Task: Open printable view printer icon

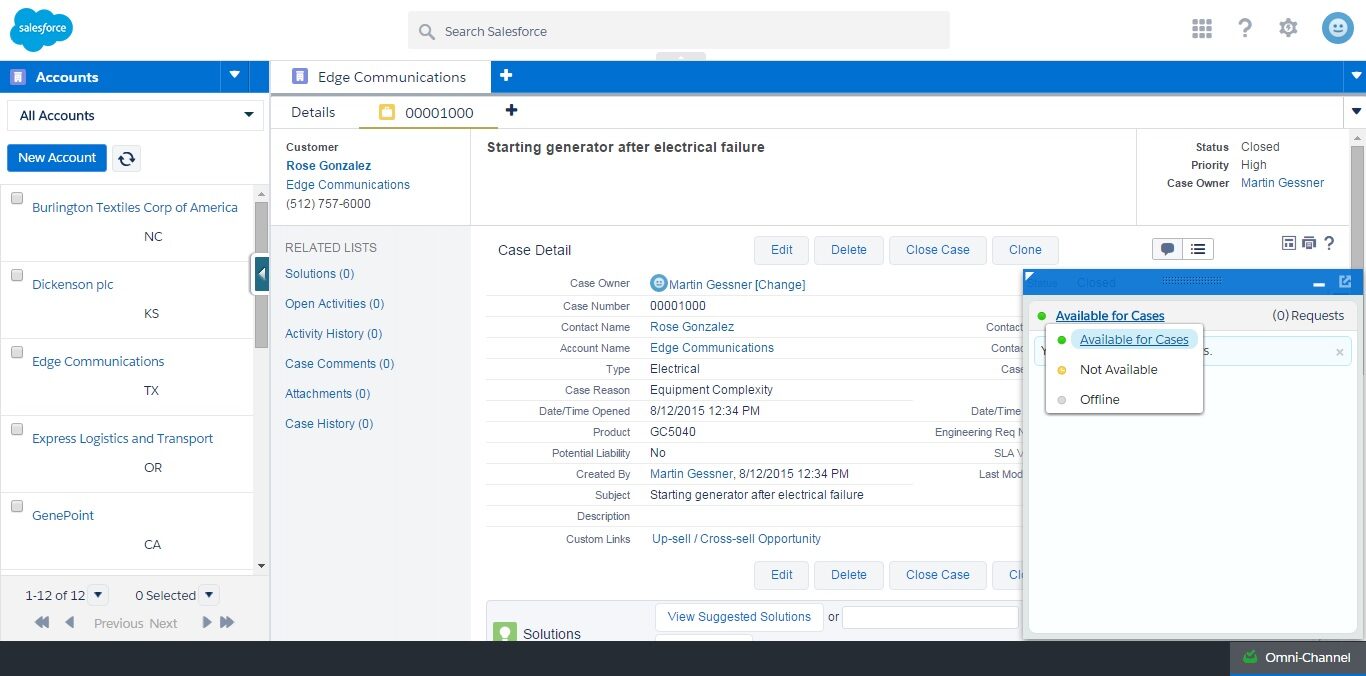Action: pyautogui.click(x=1309, y=243)
